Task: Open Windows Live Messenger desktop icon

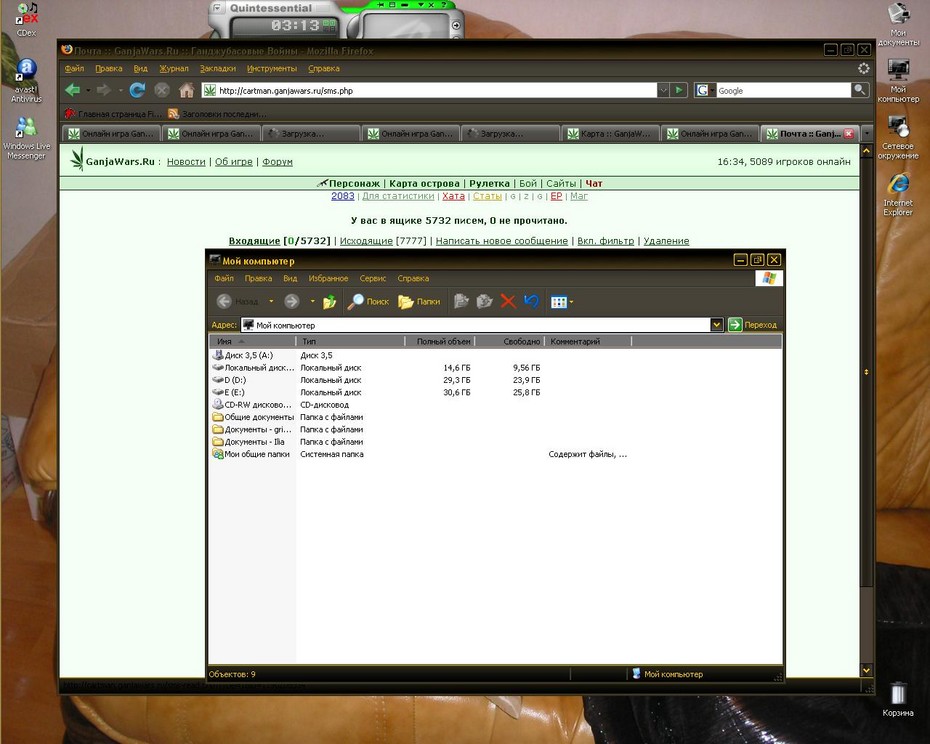Action: tap(26, 138)
